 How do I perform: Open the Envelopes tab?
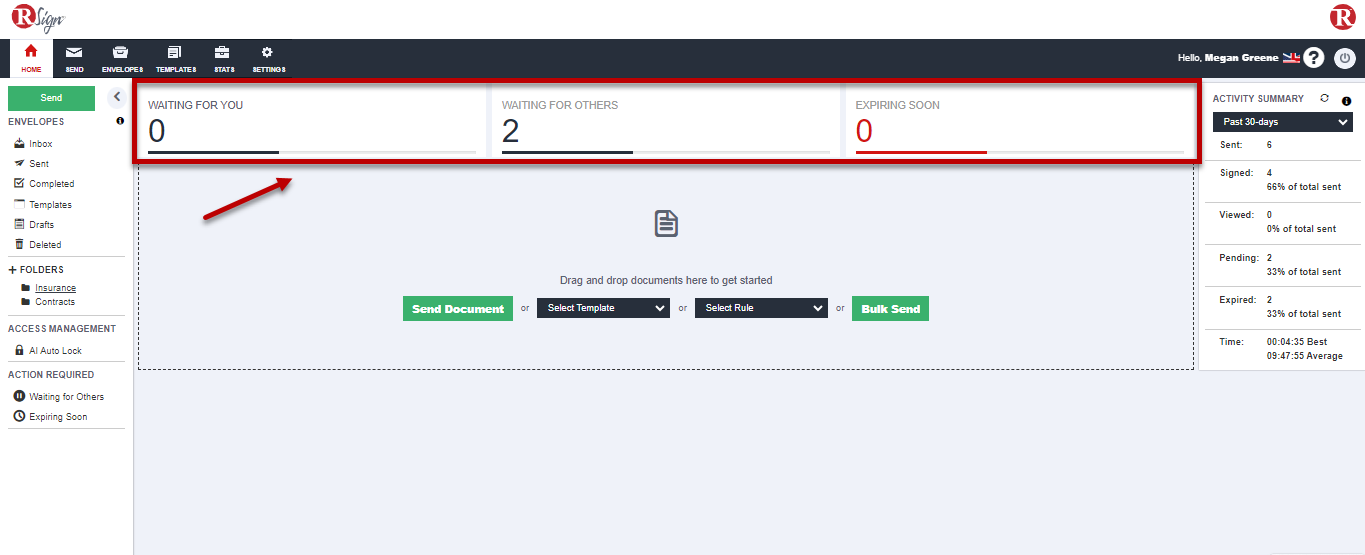122,58
